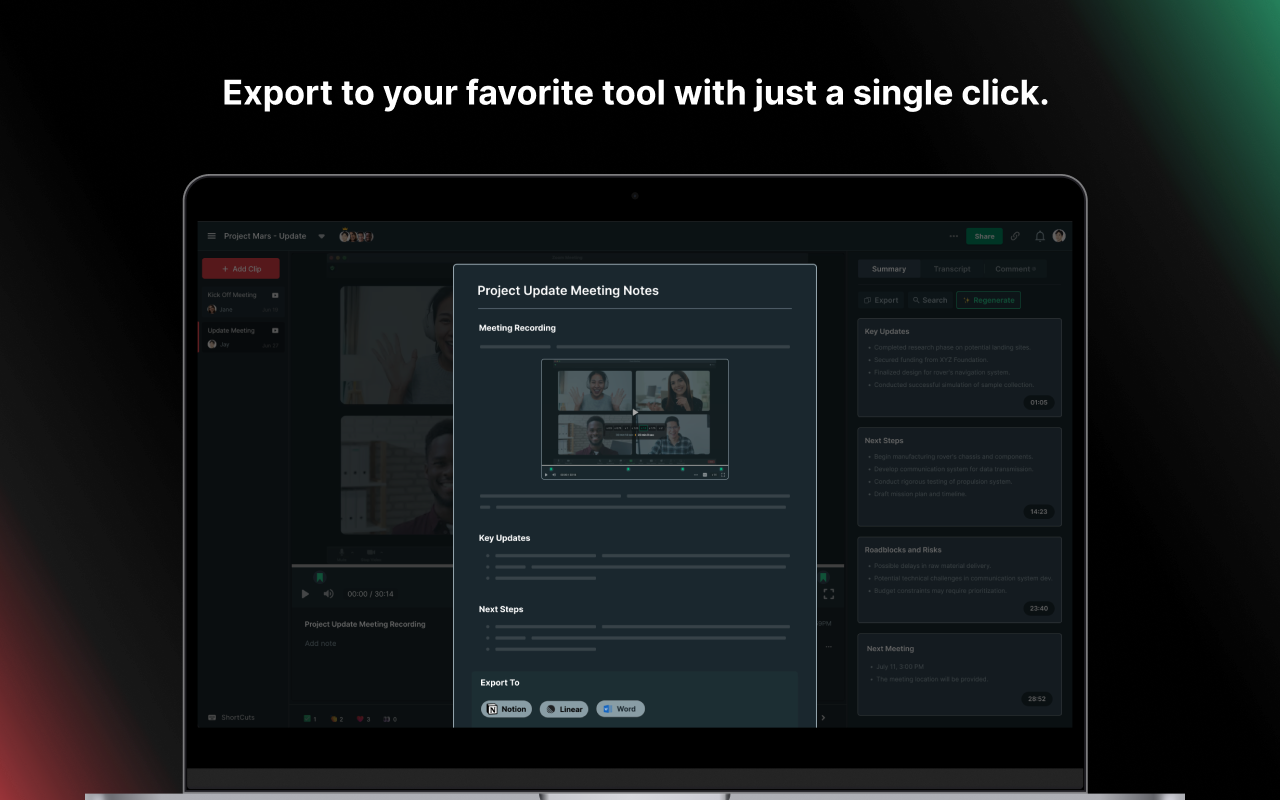The width and height of the screenshot is (1280, 800).
Task: Click the green Share button
Action: [984, 236]
